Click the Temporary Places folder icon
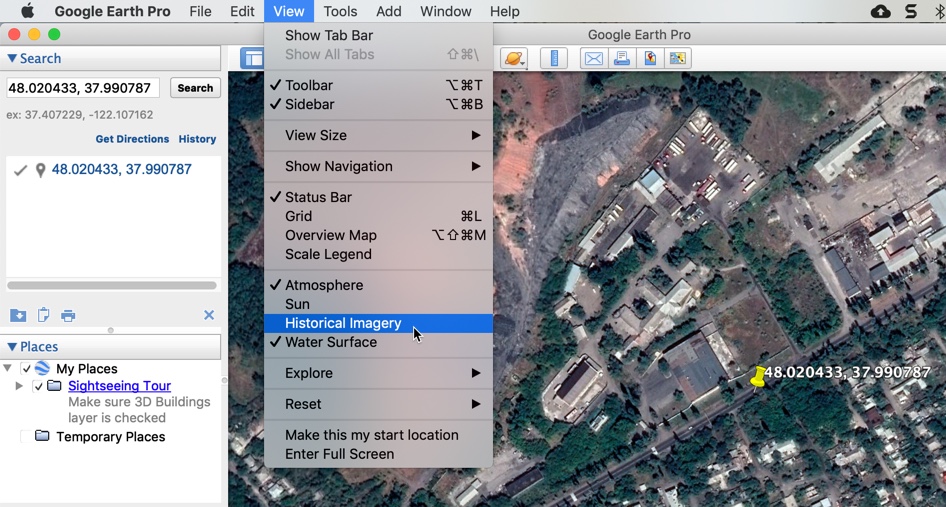This screenshot has height=507, width=946. tap(42, 436)
